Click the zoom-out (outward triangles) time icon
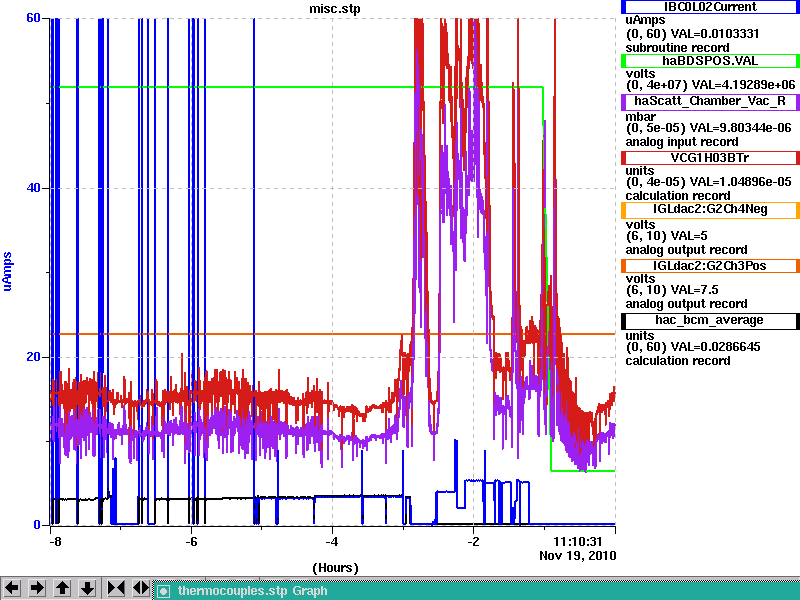The width and height of the screenshot is (800, 600). [141, 588]
